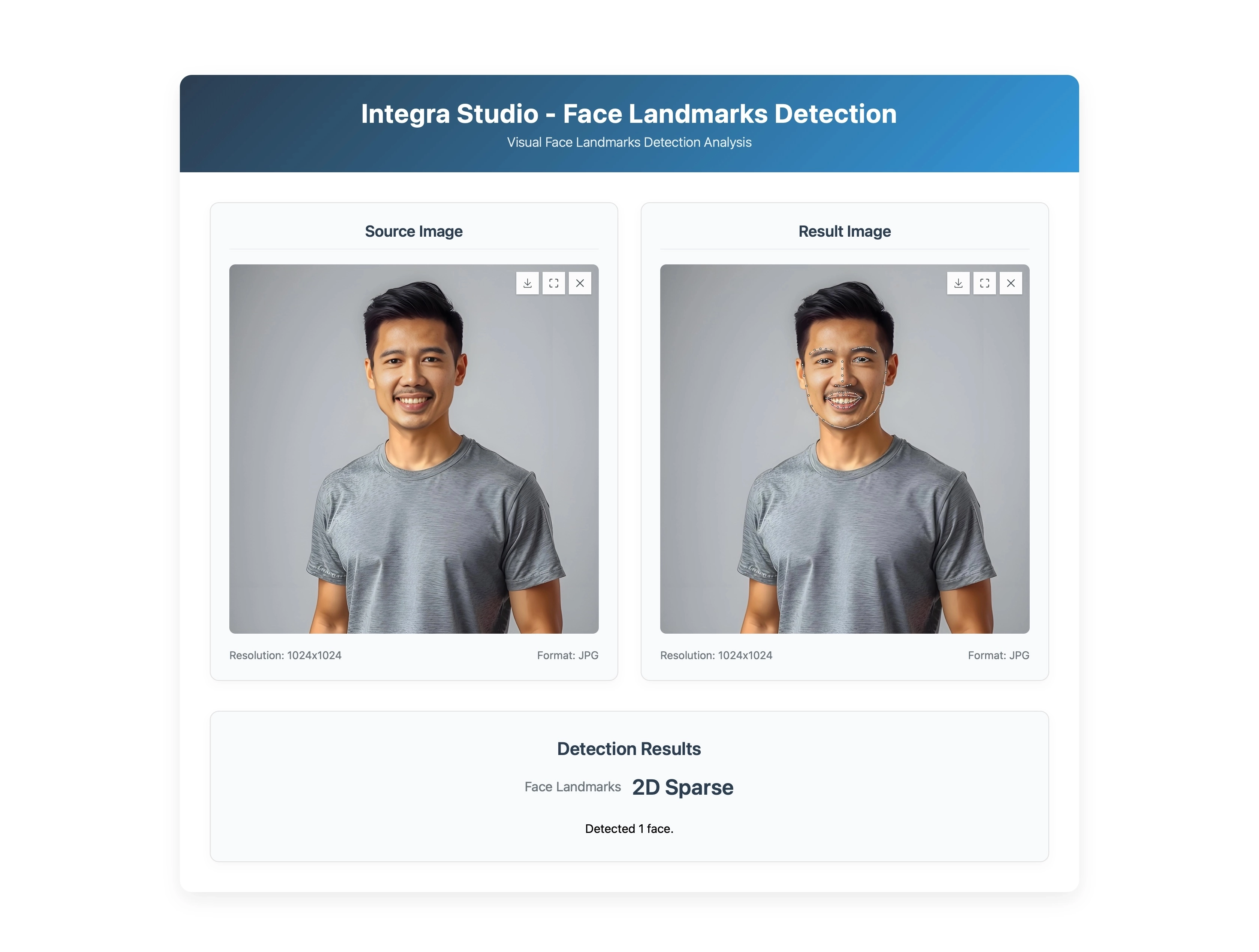Click the Result Image photo with landmarks
Viewport: 1259px width, 952px height.
point(845,449)
